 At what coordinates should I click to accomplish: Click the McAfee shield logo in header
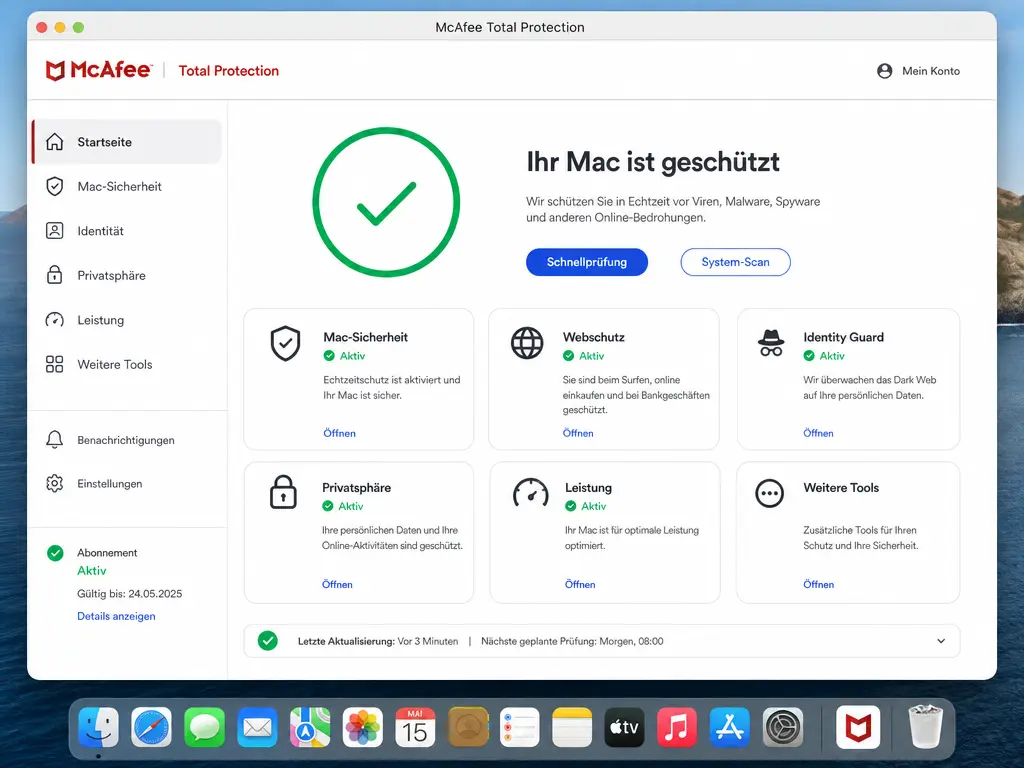(55, 71)
